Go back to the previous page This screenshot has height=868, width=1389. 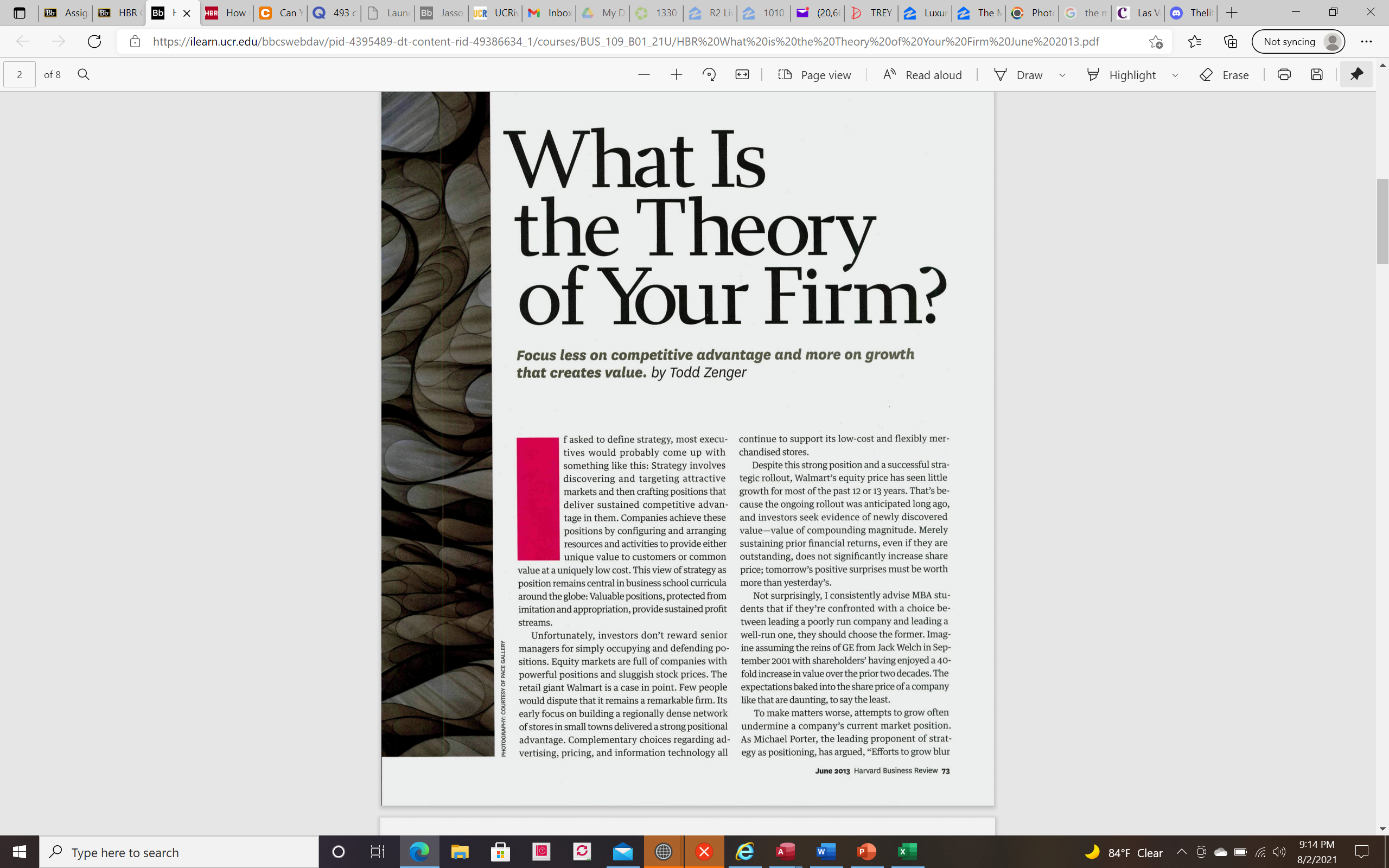tap(23, 41)
